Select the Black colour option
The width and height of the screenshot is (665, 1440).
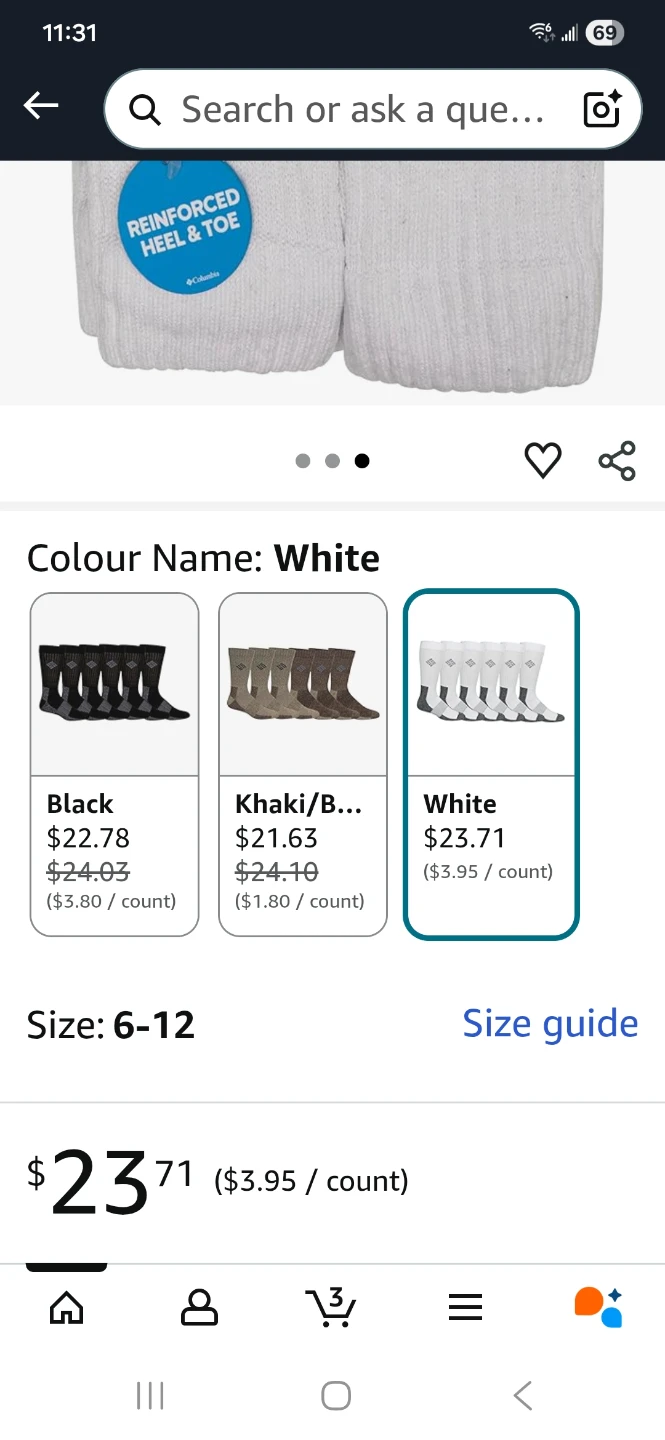[x=115, y=764]
